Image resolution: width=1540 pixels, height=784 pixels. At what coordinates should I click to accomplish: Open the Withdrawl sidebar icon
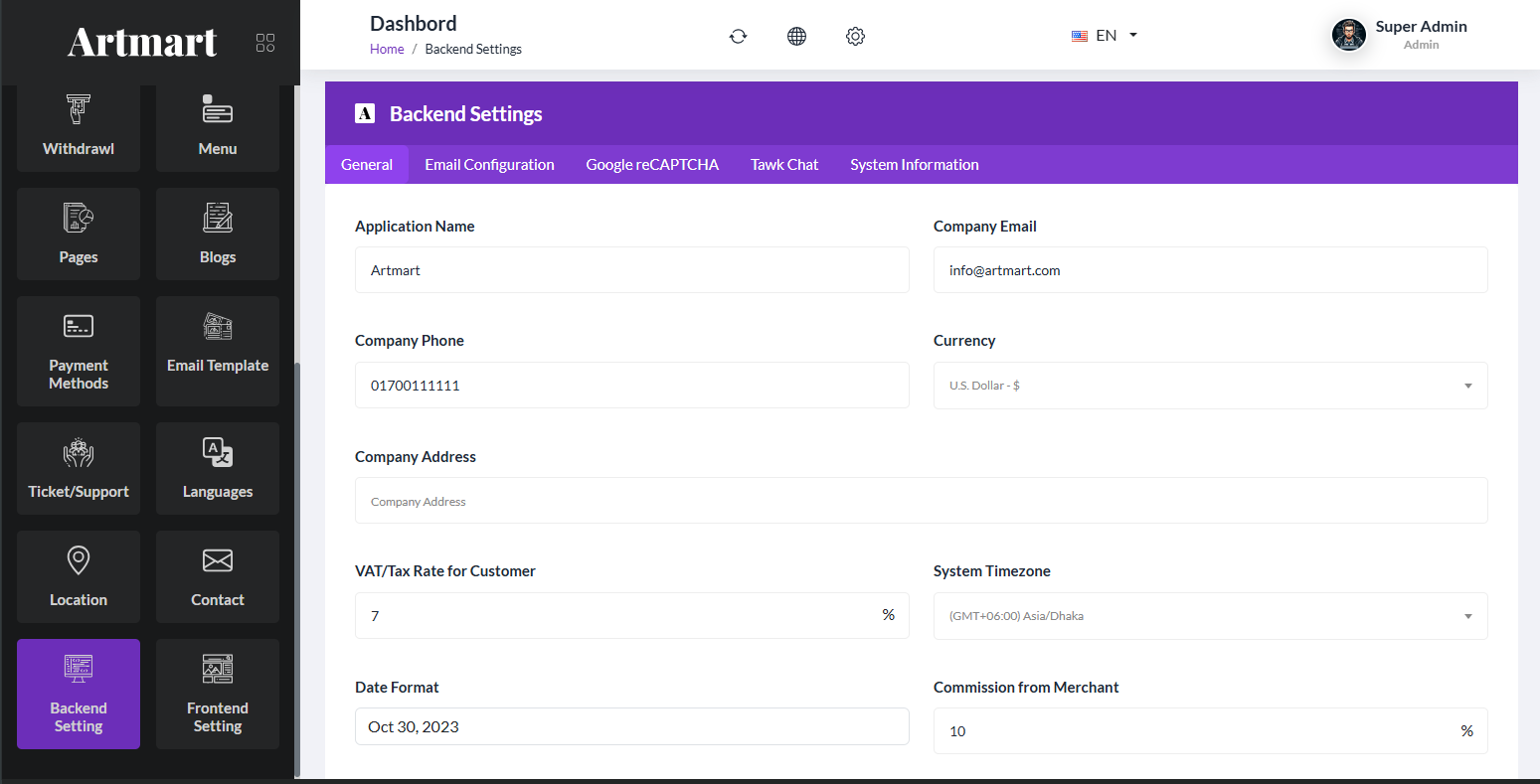[79, 127]
